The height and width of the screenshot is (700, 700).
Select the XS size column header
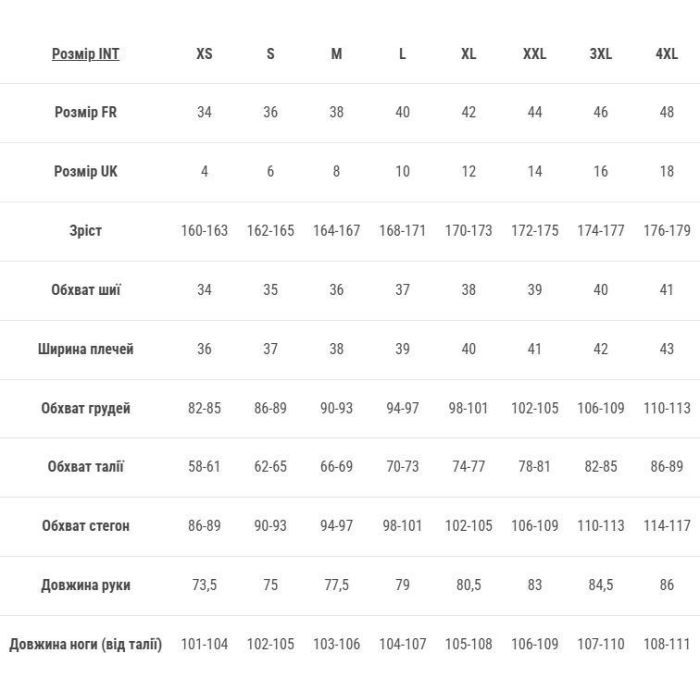[204, 54]
